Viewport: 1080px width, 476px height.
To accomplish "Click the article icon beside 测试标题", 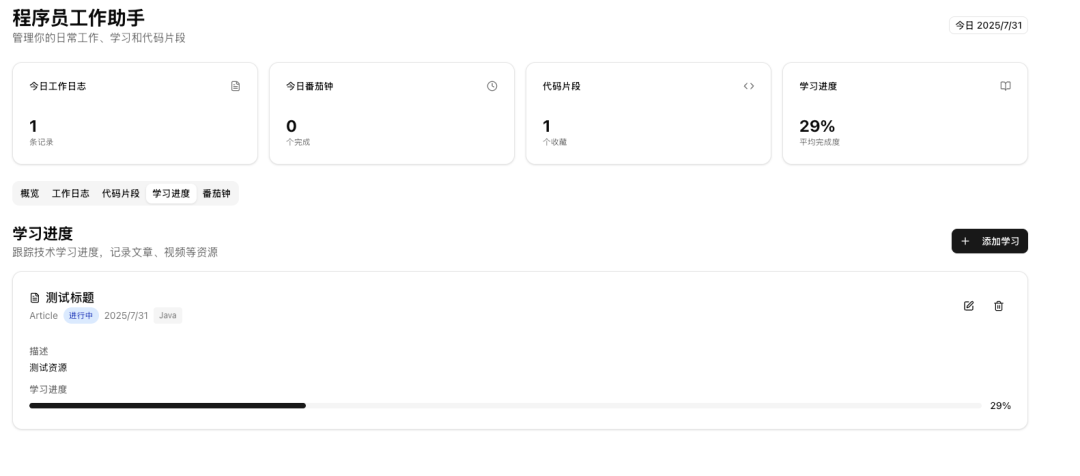I will click(x=35, y=298).
